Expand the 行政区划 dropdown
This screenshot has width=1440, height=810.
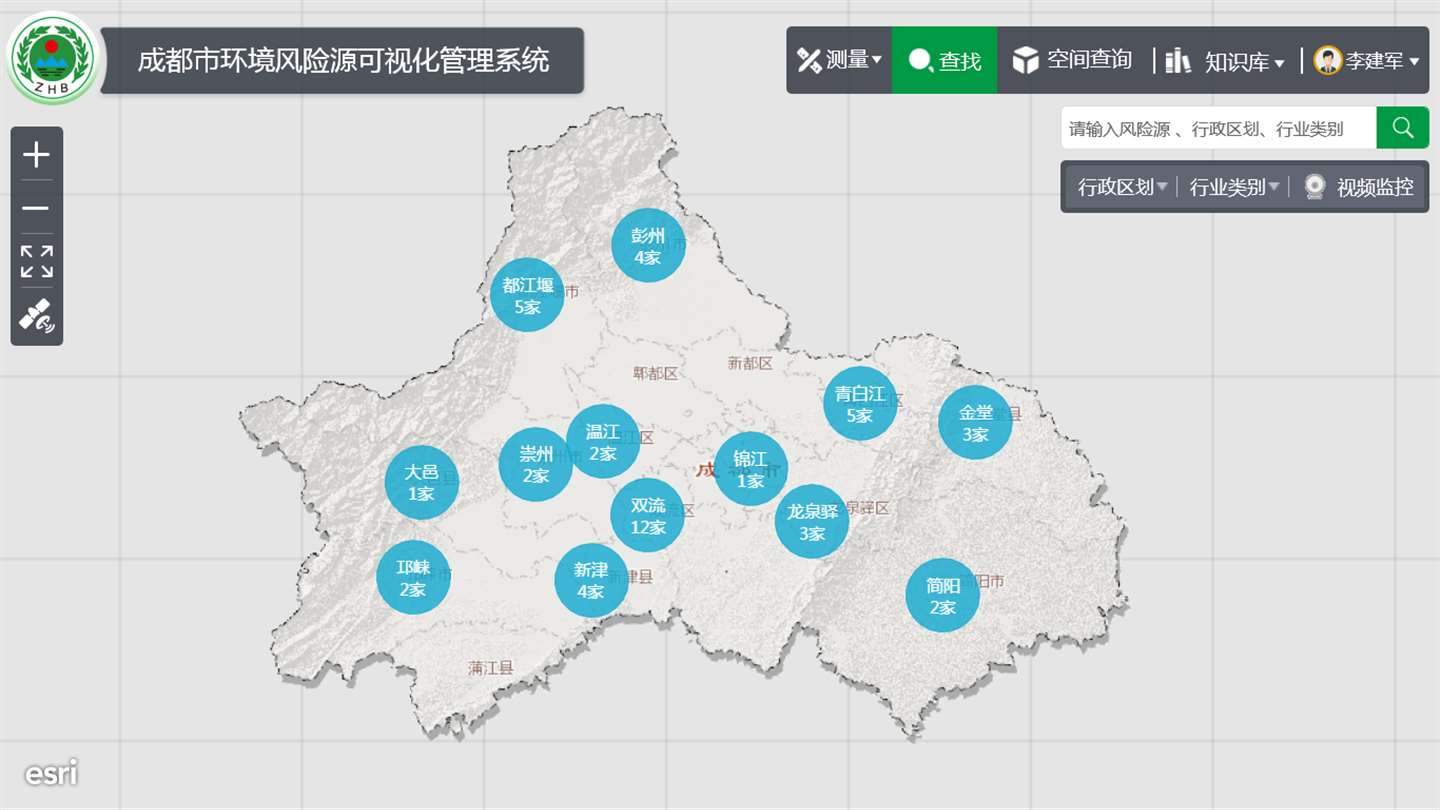1122,187
